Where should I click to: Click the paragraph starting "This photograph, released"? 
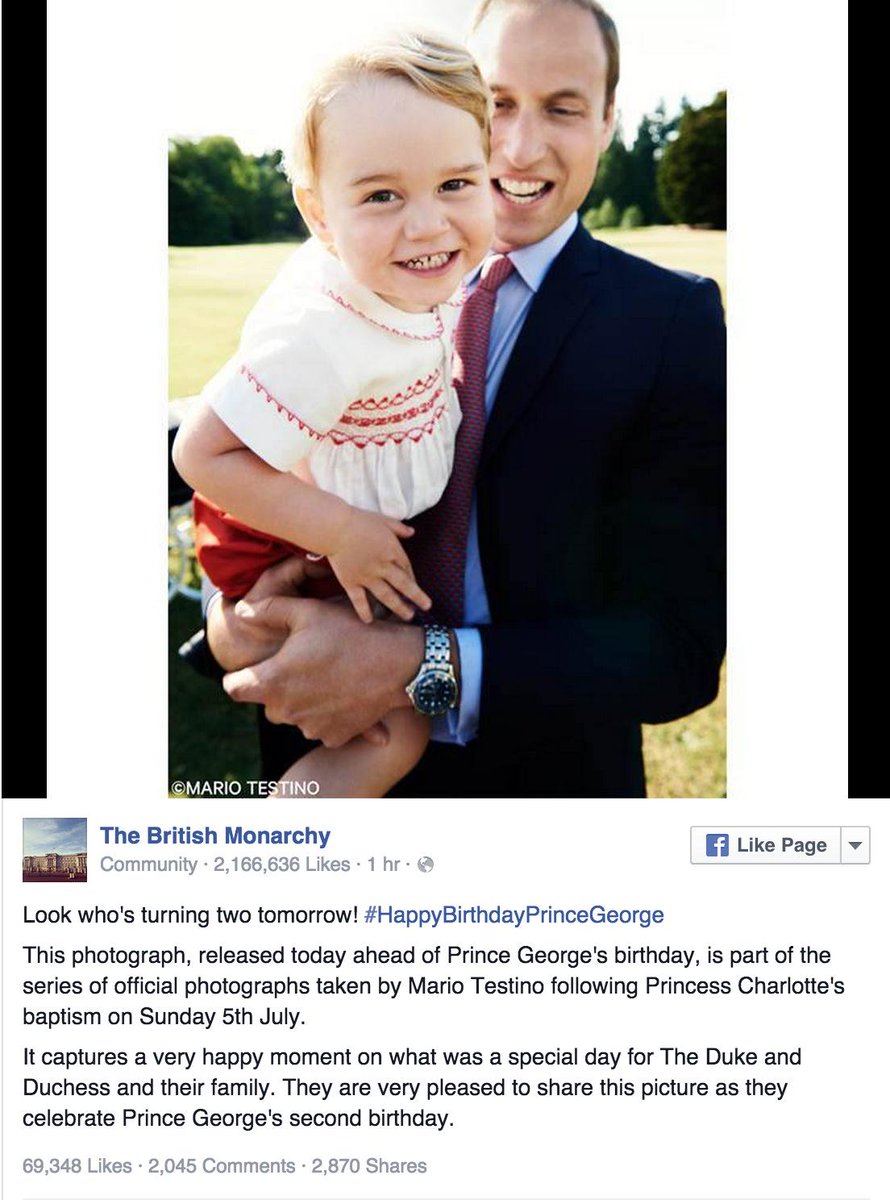tap(433, 986)
